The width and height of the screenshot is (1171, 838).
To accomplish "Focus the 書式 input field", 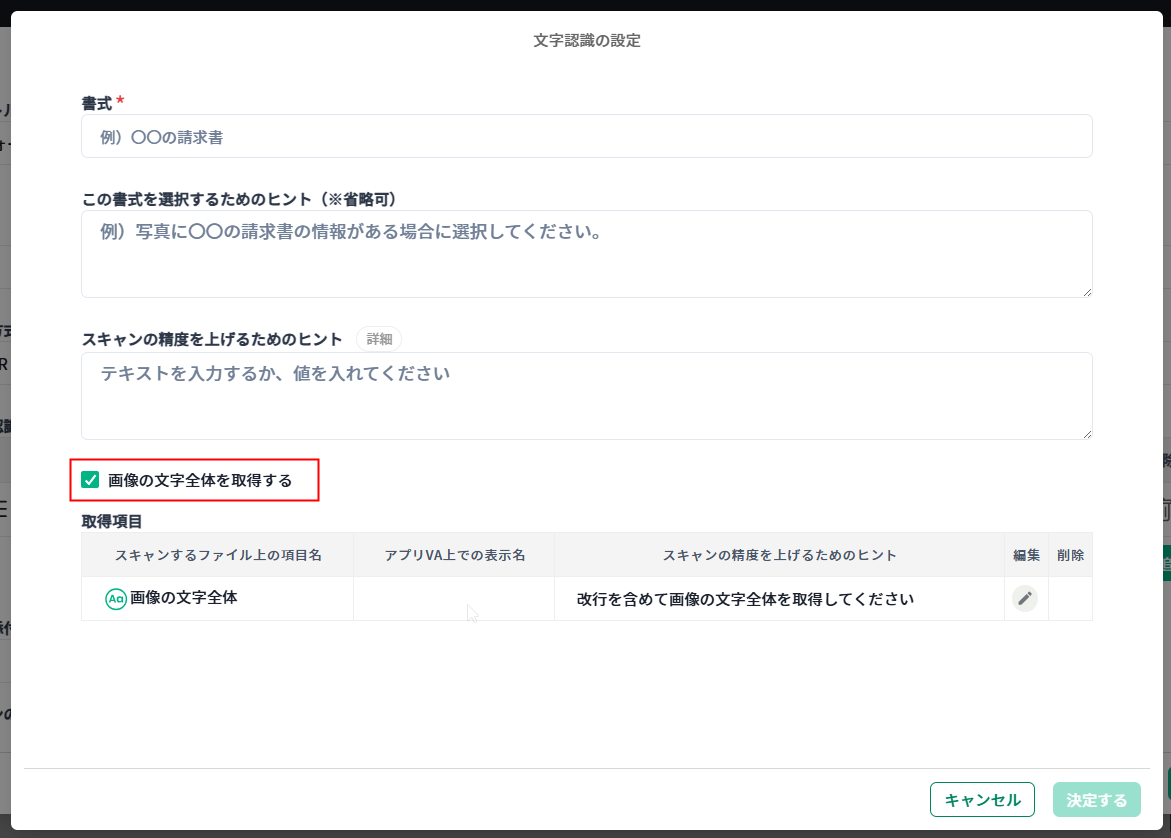I will click(586, 137).
